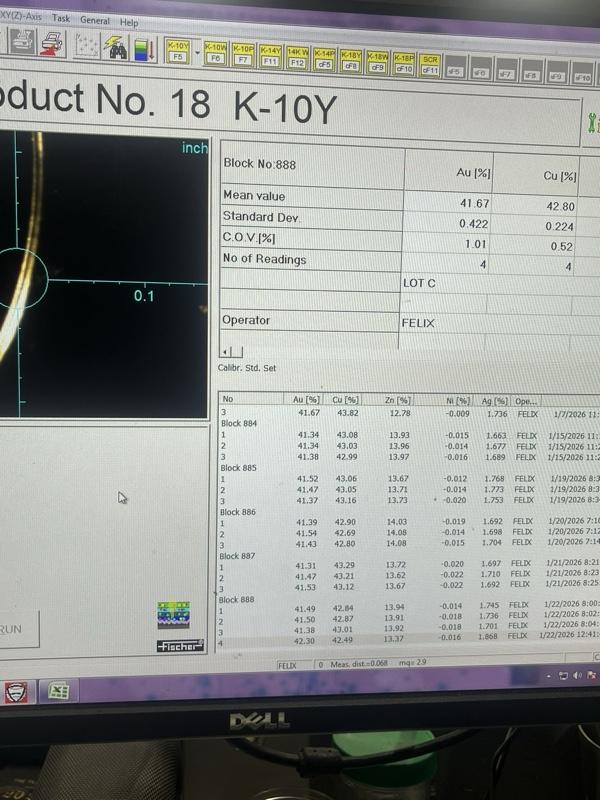Select the K-14Y F11 product shortcut
Viewport: 600px width, 800px height.
point(270,55)
